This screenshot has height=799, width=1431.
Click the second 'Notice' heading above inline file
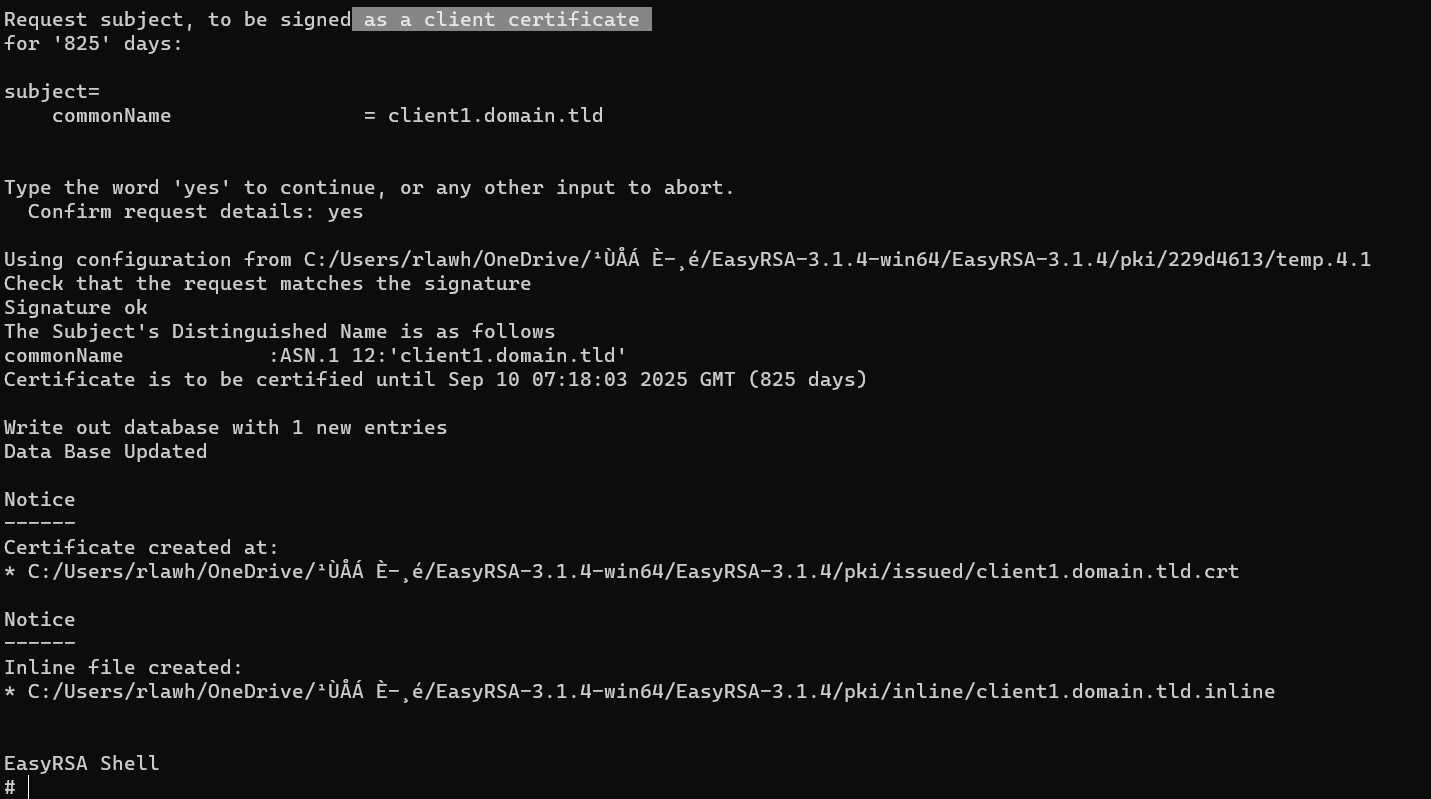point(39,619)
